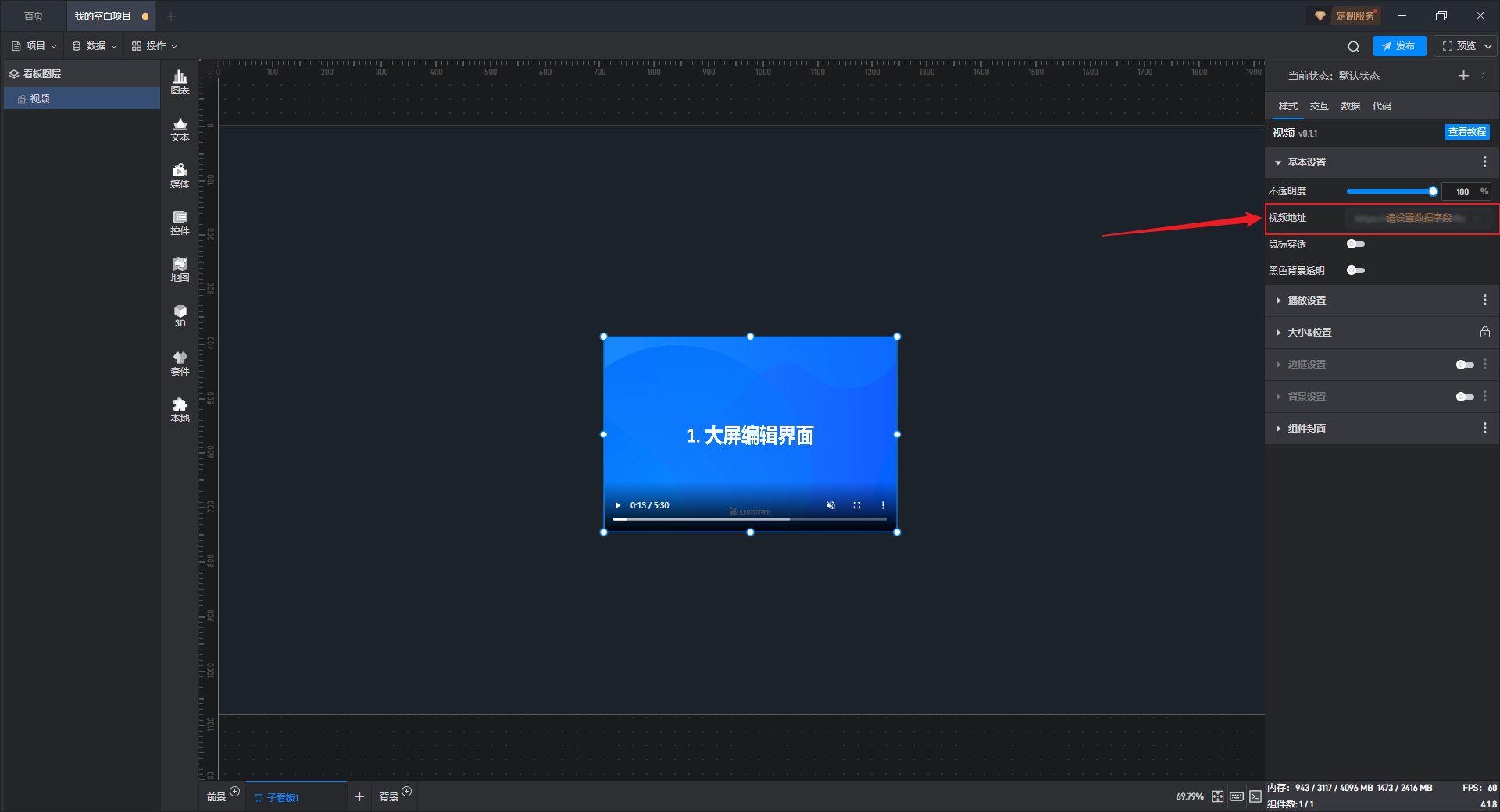Viewport: 1500px width, 812px height.
Task: Select the 前景 foreground label
Action: (216, 797)
